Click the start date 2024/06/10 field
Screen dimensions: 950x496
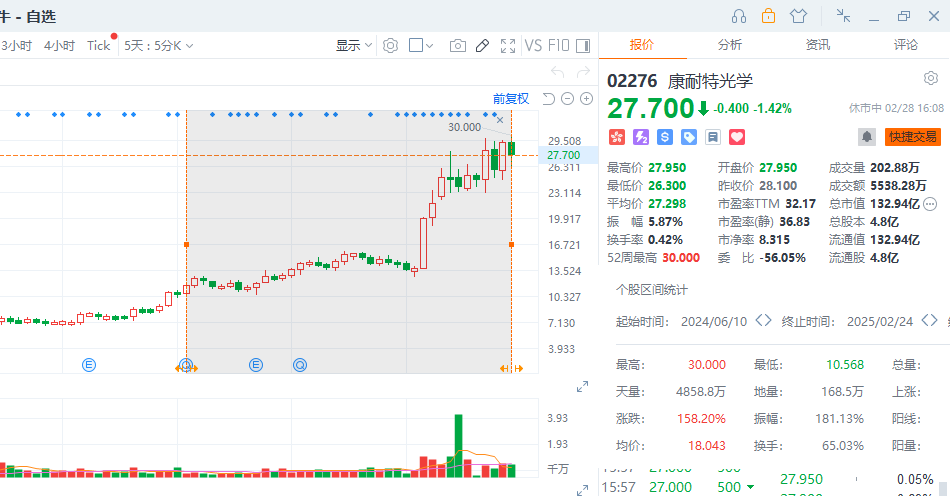(714, 322)
